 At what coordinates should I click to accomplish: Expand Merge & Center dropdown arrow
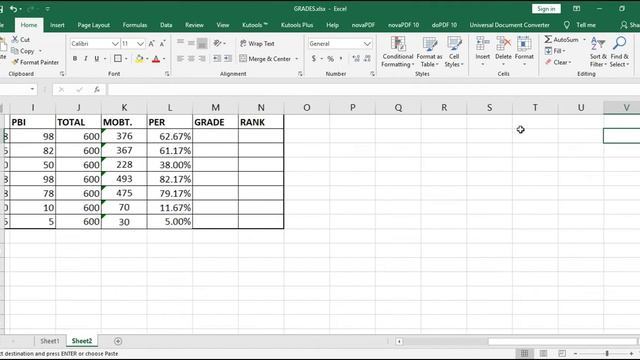[297, 59]
